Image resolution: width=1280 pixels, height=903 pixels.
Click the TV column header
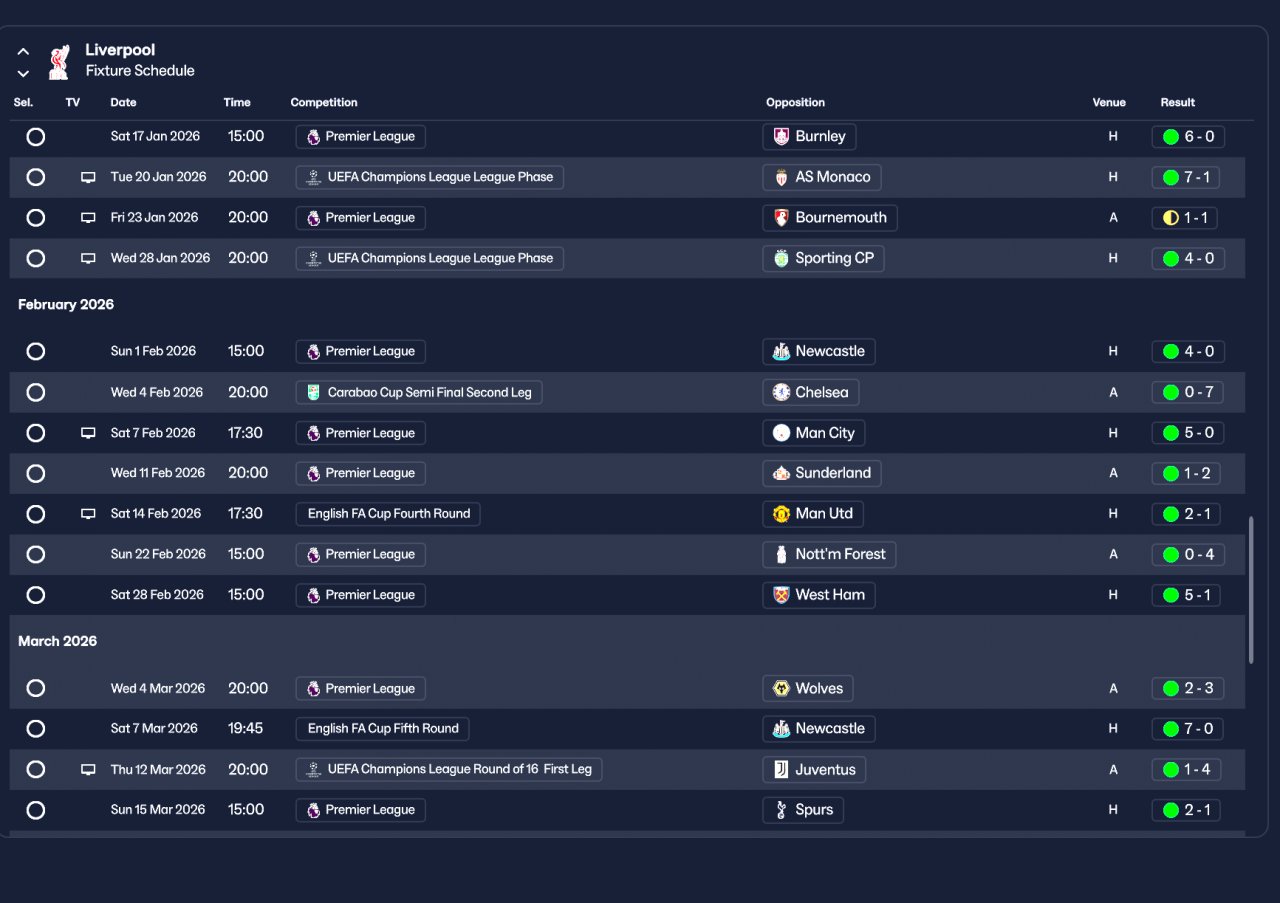[x=73, y=103]
